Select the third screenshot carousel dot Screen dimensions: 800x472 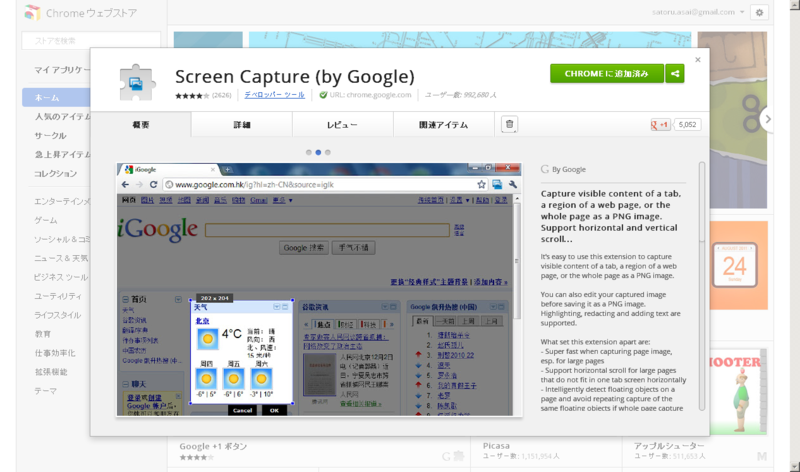point(328,152)
